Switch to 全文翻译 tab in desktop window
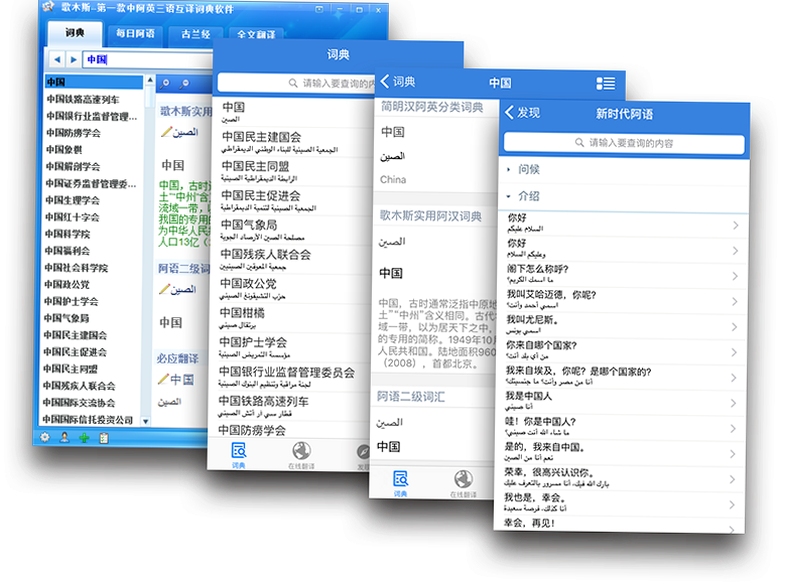The image size is (786, 584). [x=256, y=35]
